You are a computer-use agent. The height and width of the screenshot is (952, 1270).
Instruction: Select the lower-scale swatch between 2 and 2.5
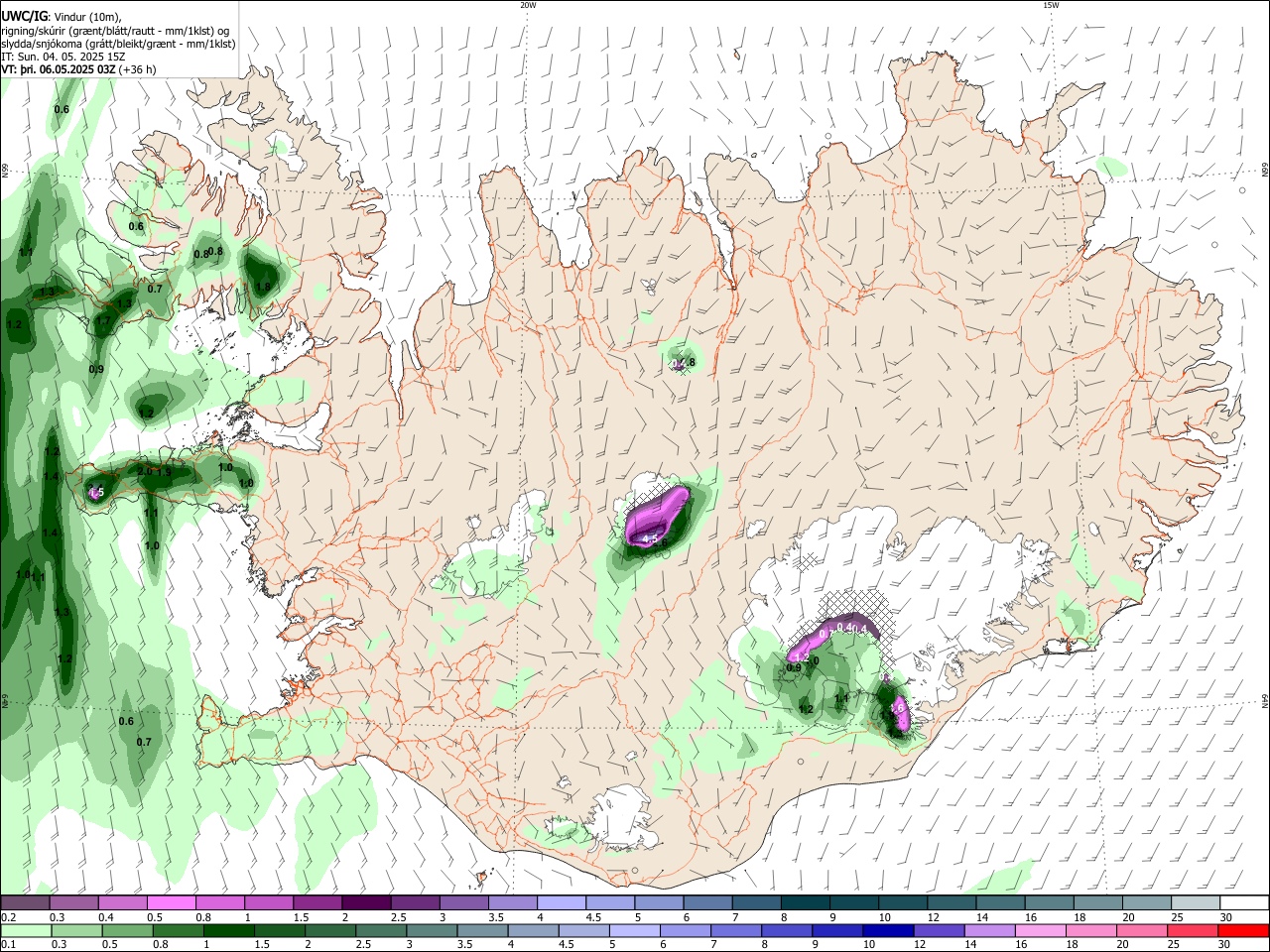(x=331, y=930)
